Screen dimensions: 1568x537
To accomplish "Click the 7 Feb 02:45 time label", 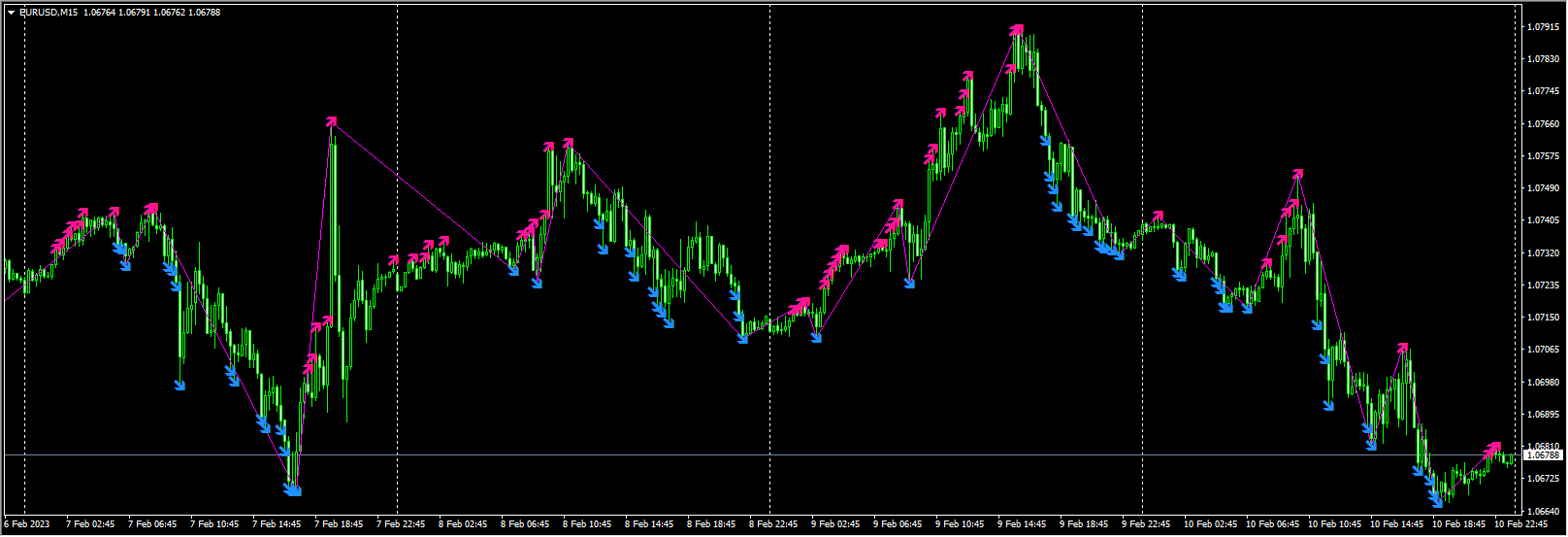I will [x=90, y=524].
